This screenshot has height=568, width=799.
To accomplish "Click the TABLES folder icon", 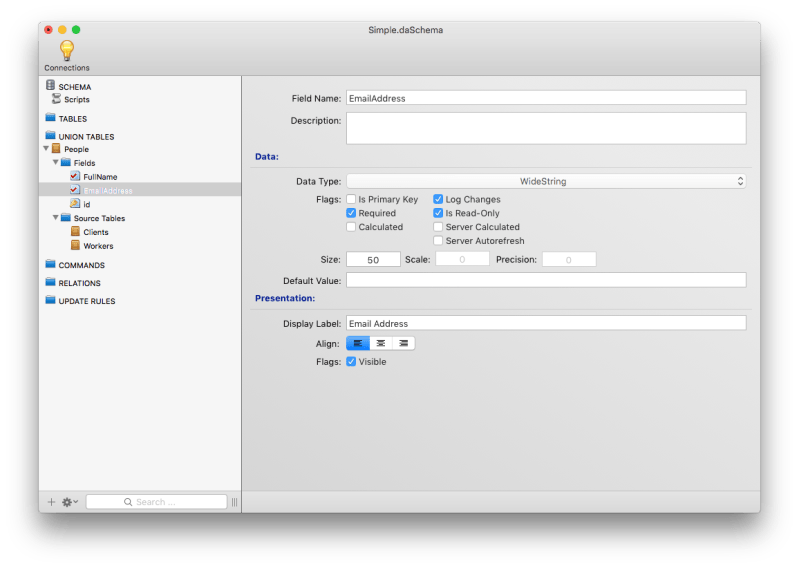I will pos(50,118).
